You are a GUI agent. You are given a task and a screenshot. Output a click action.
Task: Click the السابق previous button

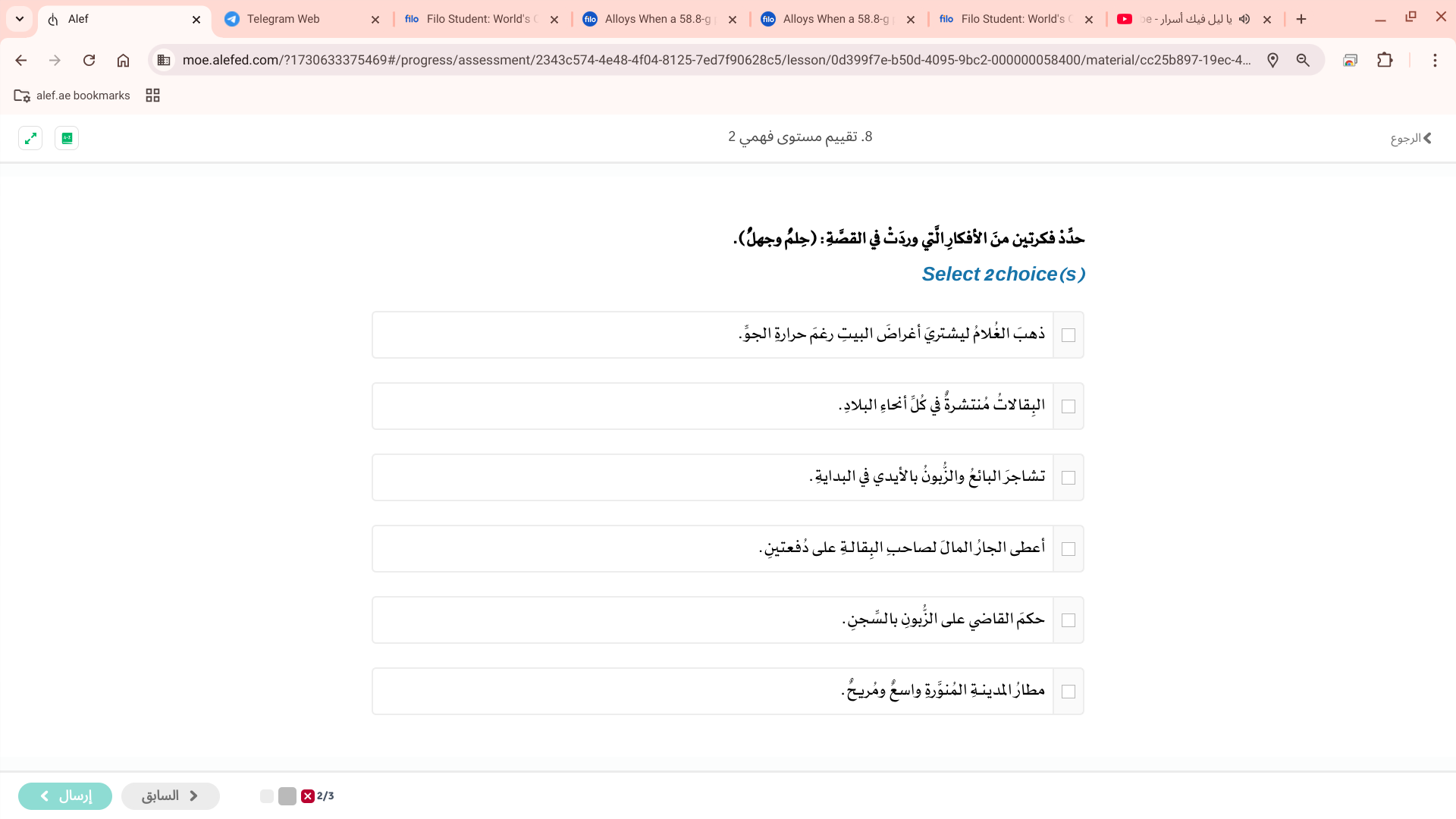coord(171,795)
